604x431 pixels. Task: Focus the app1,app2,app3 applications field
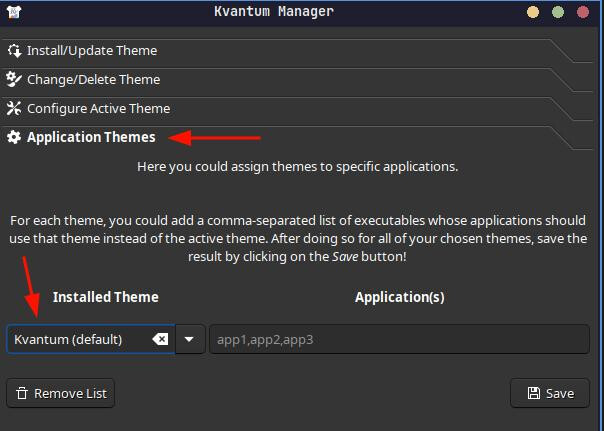click(400, 339)
